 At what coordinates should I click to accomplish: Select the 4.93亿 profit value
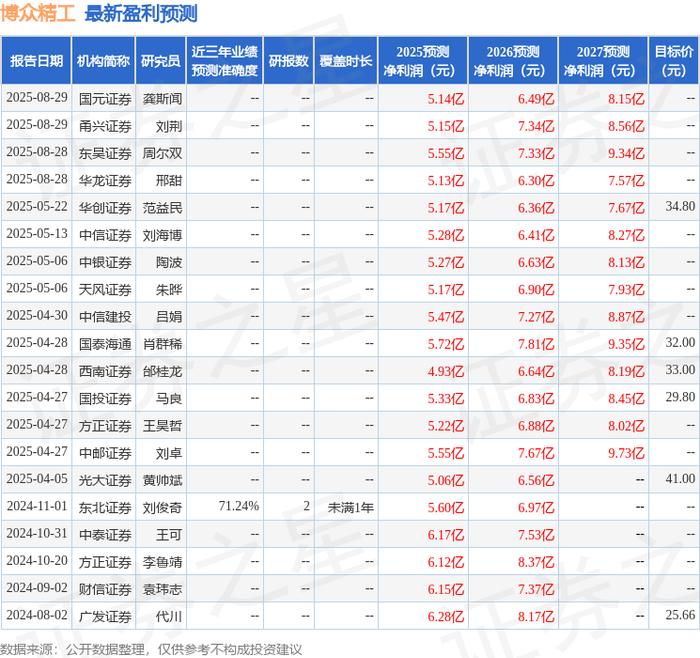click(x=446, y=371)
